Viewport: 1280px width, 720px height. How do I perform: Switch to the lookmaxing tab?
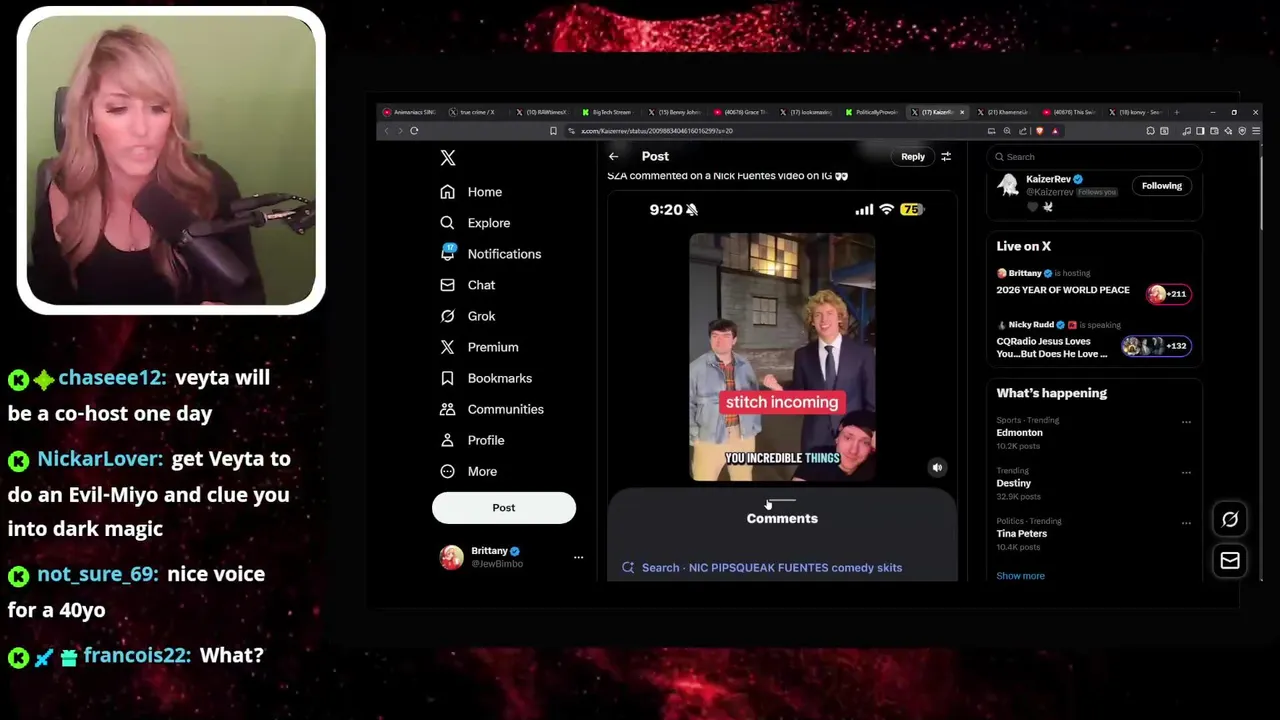808,112
